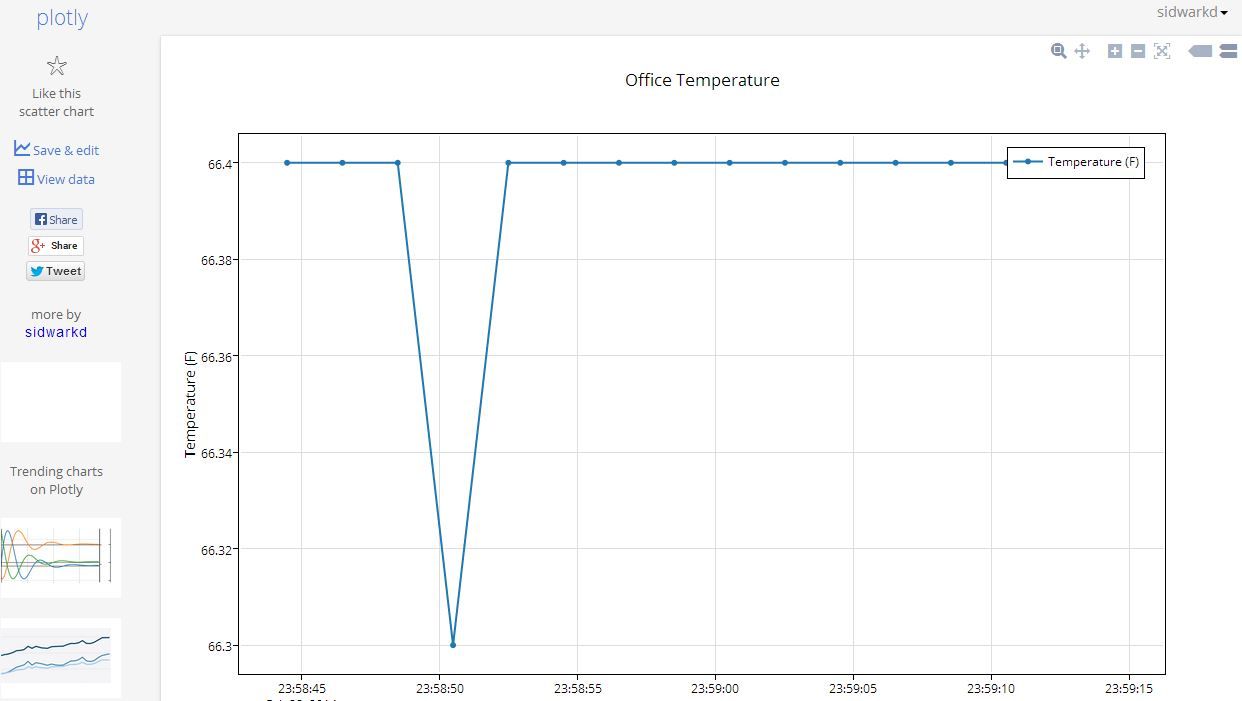Click the 23:59:00 x-axis tick label
Viewport: 1242px width, 701px height.
[x=715, y=689]
